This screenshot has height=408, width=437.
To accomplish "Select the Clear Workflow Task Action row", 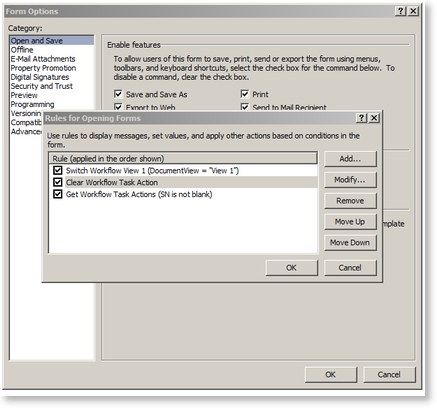I will click(x=183, y=182).
